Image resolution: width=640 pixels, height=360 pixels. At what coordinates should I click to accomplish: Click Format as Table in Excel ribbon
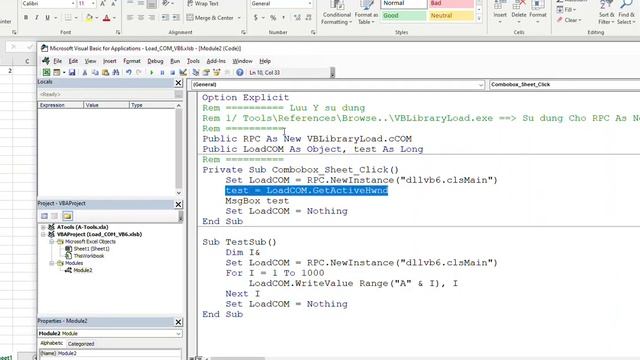tap(366, 13)
